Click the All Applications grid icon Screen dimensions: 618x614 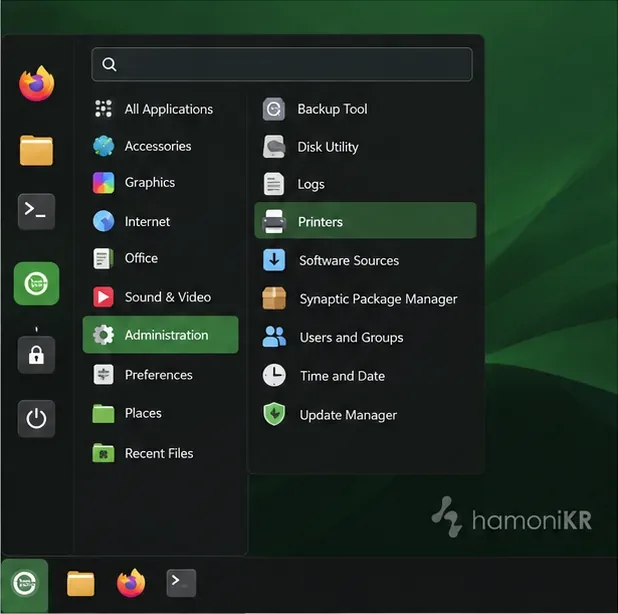pos(103,109)
